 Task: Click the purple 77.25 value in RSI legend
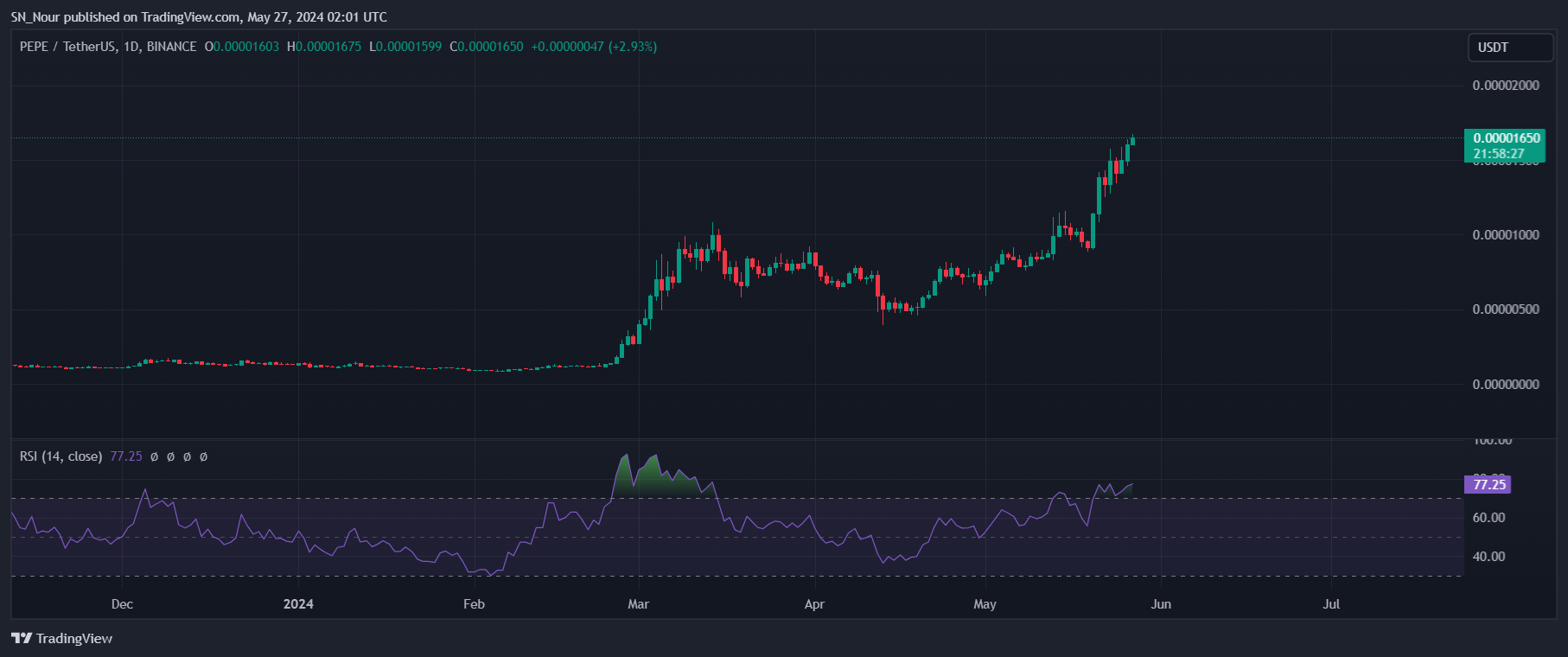pyautogui.click(x=126, y=456)
